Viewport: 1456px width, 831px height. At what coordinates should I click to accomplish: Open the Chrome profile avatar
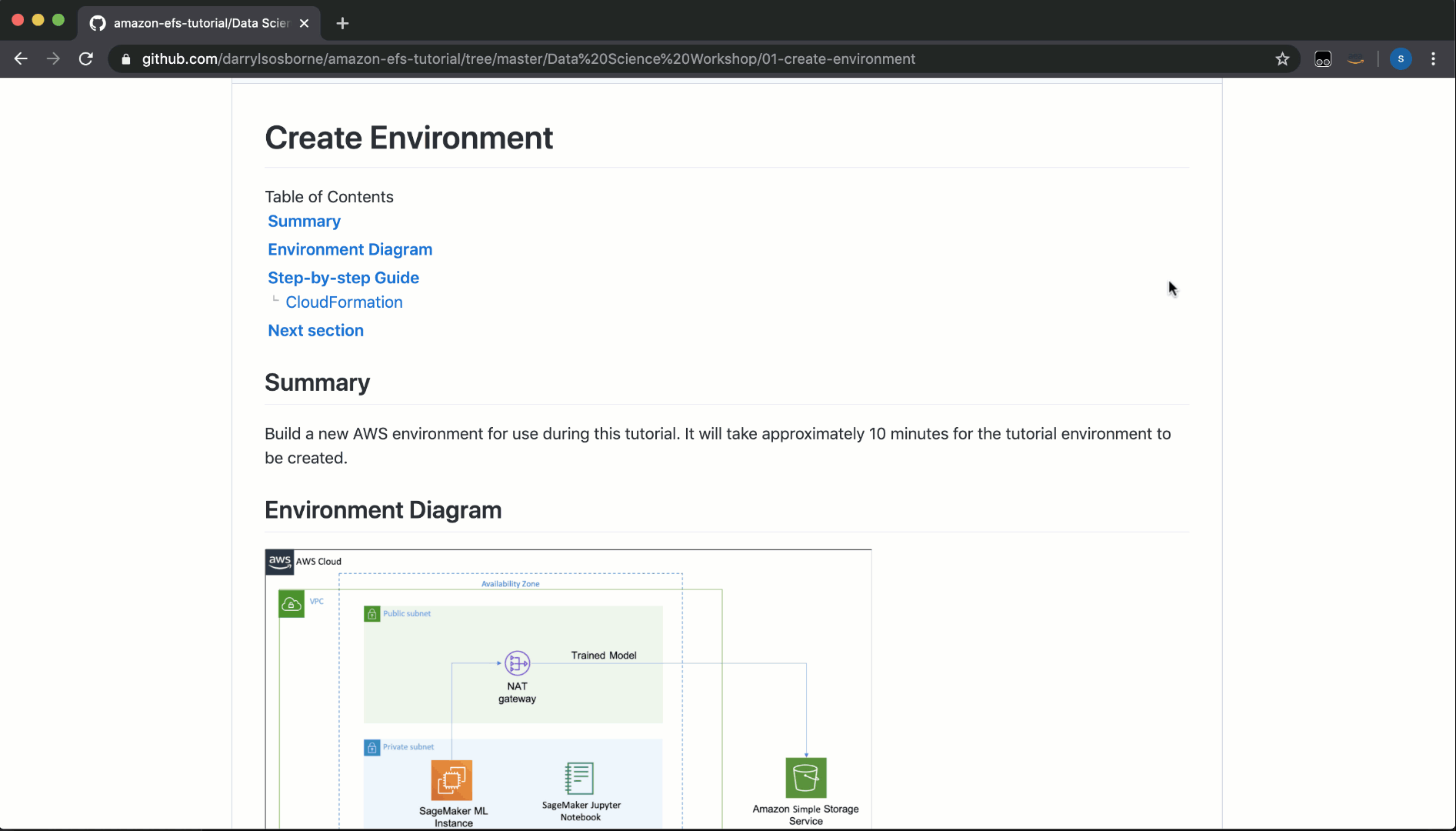pos(1401,58)
